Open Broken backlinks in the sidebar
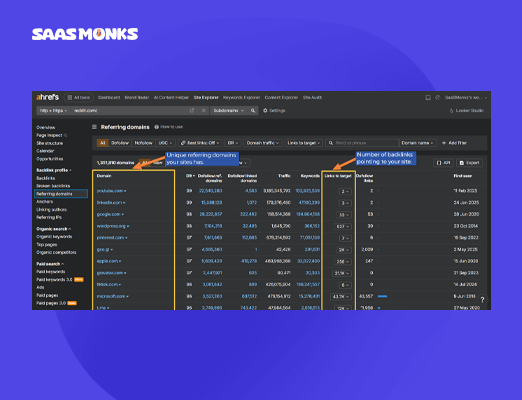 pos(53,186)
